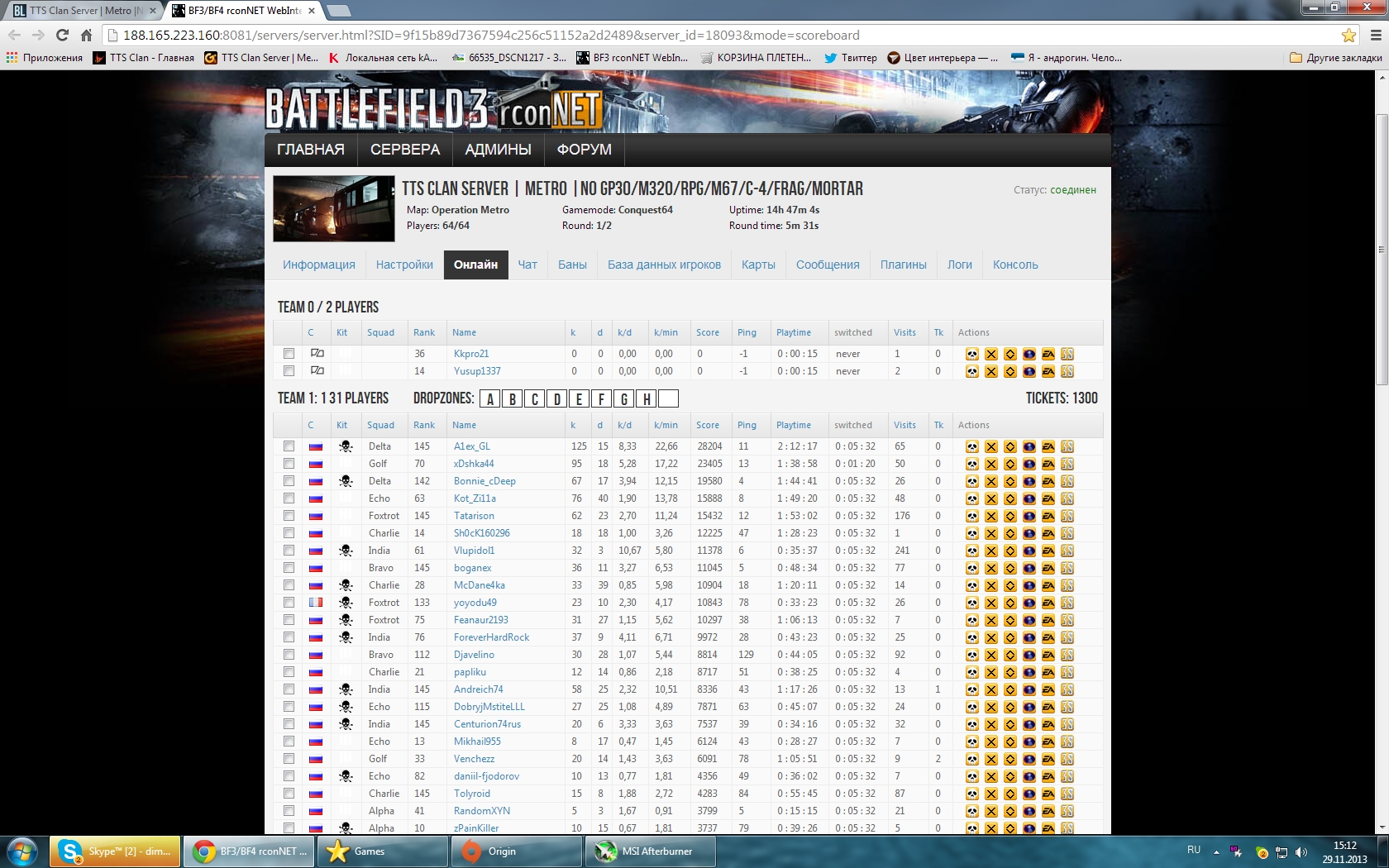Open the Настройки tab
This screenshot has width=1389, height=868.
404,265
